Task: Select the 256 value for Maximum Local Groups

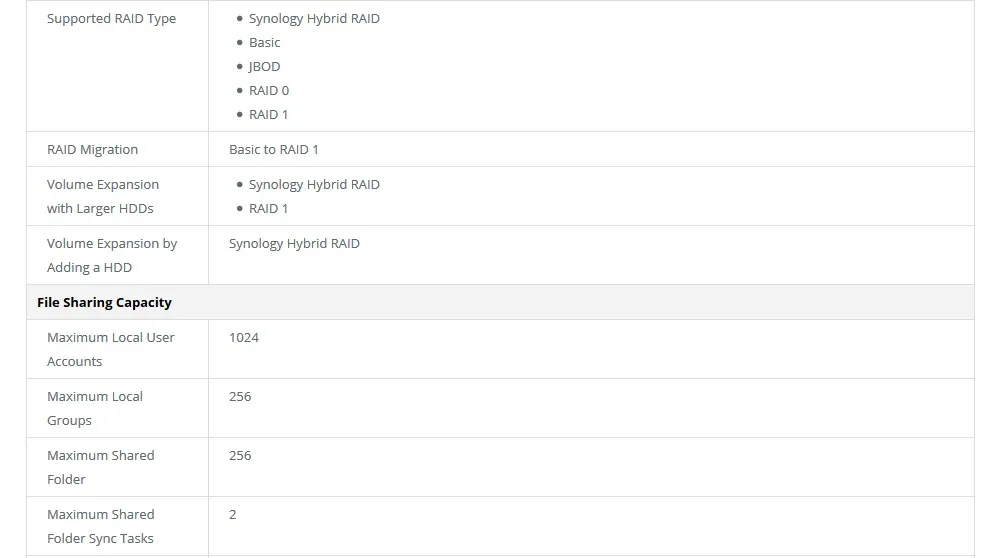Action: click(x=240, y=397)
